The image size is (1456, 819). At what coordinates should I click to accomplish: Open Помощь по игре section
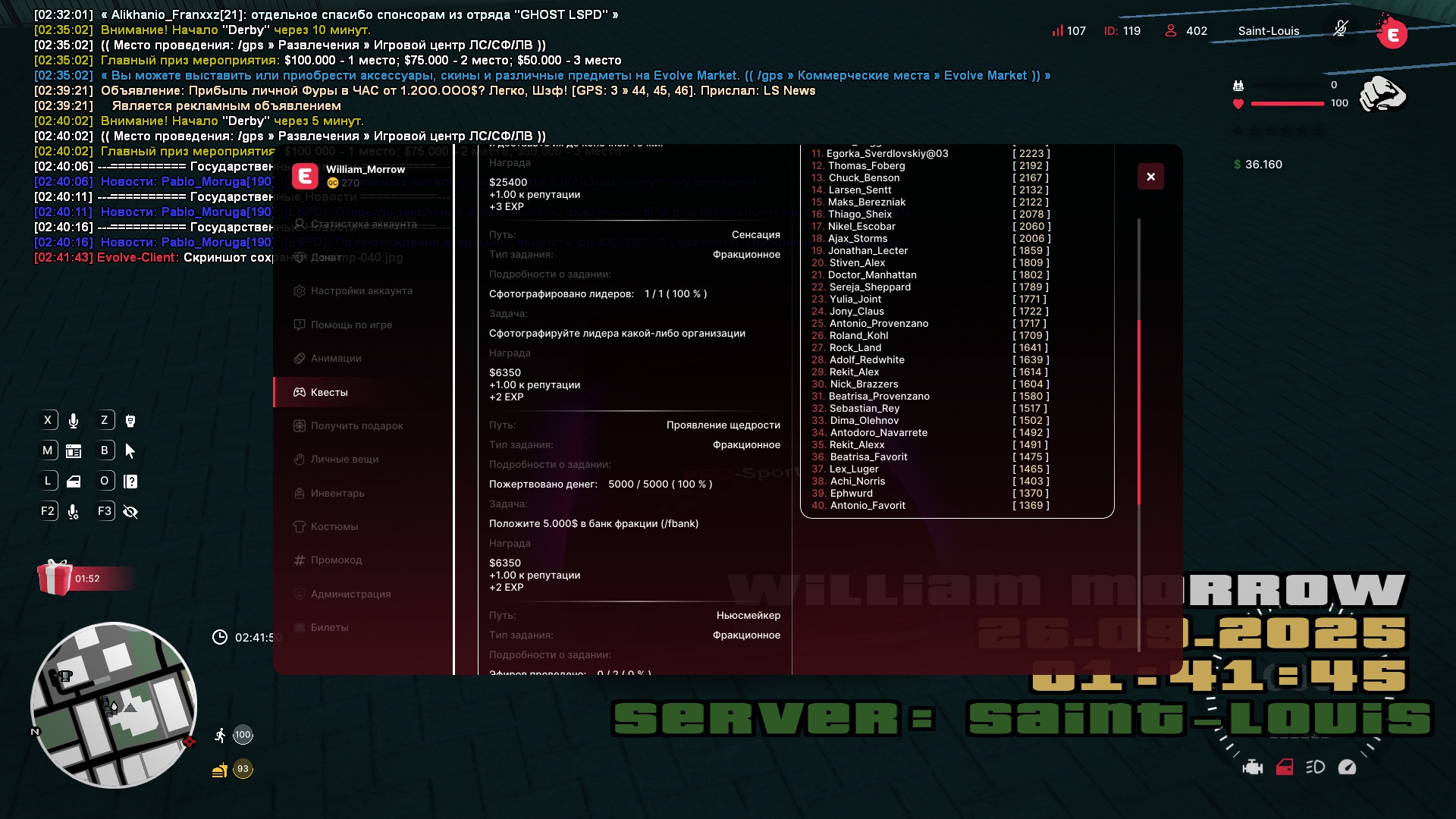point(350,325)
